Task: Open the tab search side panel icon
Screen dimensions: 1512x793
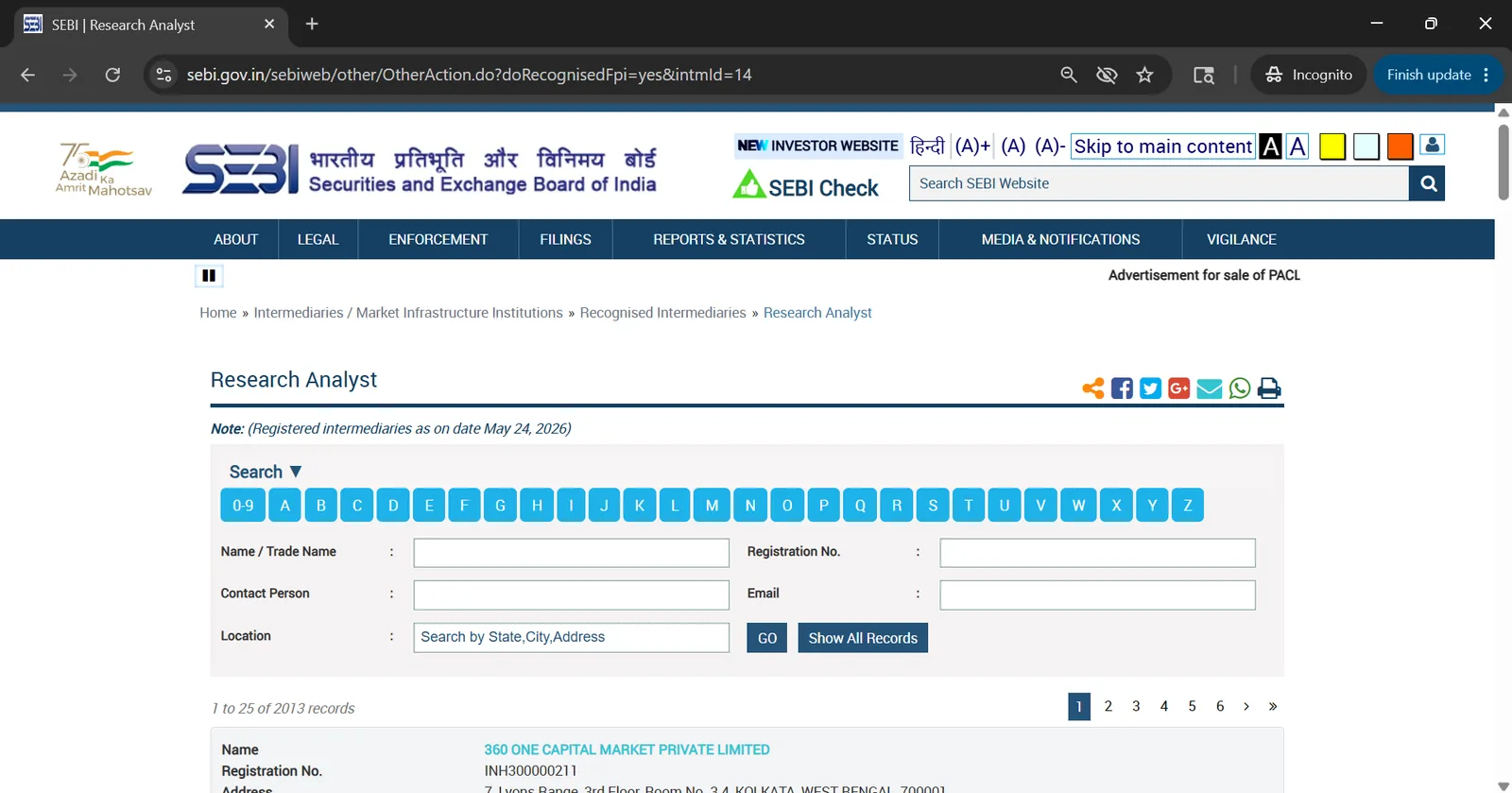Action: (x=1203, y=75)
